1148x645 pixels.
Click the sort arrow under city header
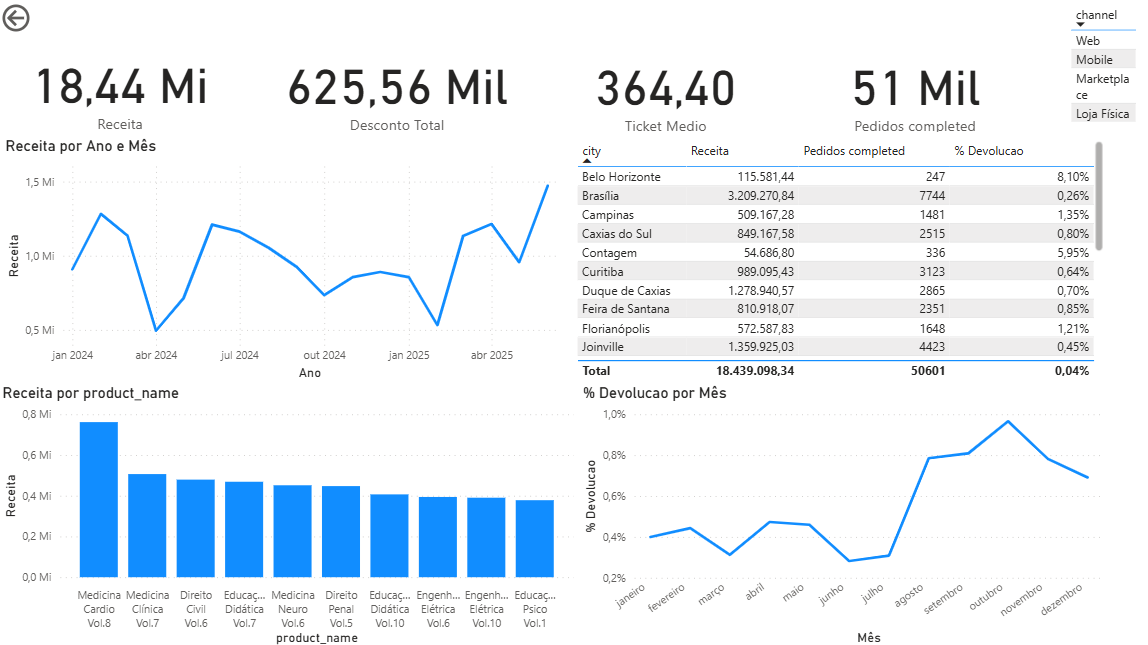pos(586,161)
